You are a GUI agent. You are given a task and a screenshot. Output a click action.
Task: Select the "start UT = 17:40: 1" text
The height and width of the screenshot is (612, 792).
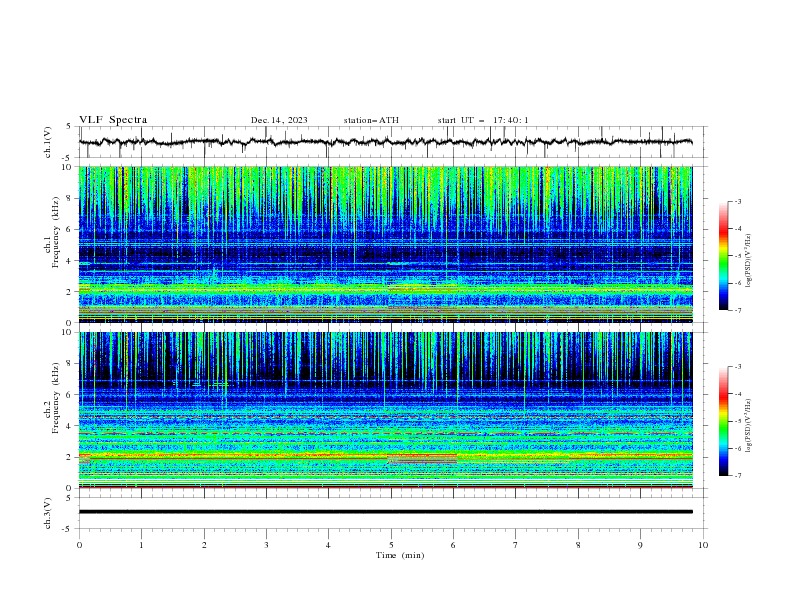(x=483, y=120)
